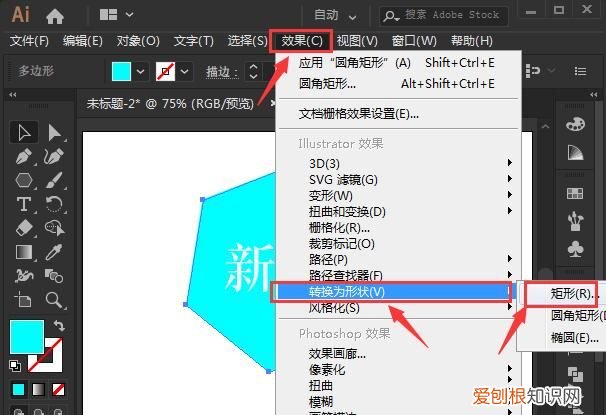This screenshot has width=606, height=415.
Task: Open the 编辑(E) menu
Action: point(83,41)
